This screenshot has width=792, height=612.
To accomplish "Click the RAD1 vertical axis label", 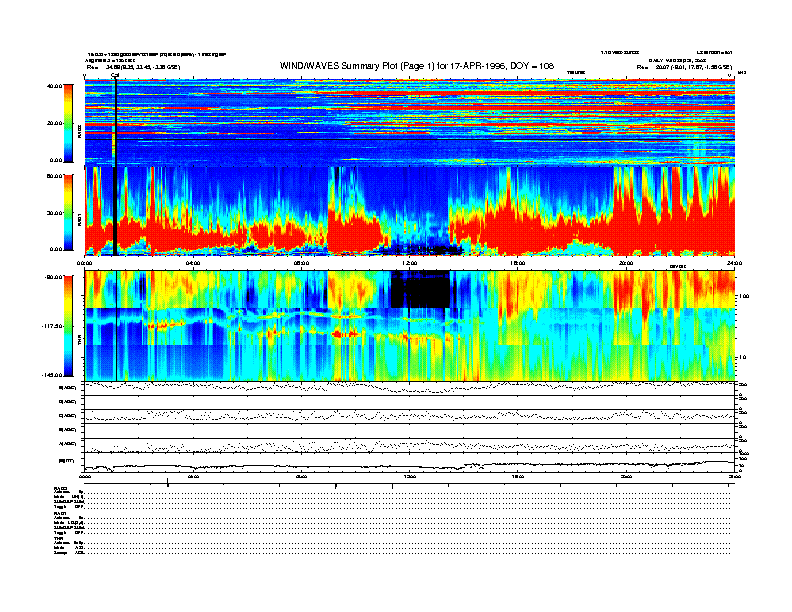I will (x=79, y=220).
